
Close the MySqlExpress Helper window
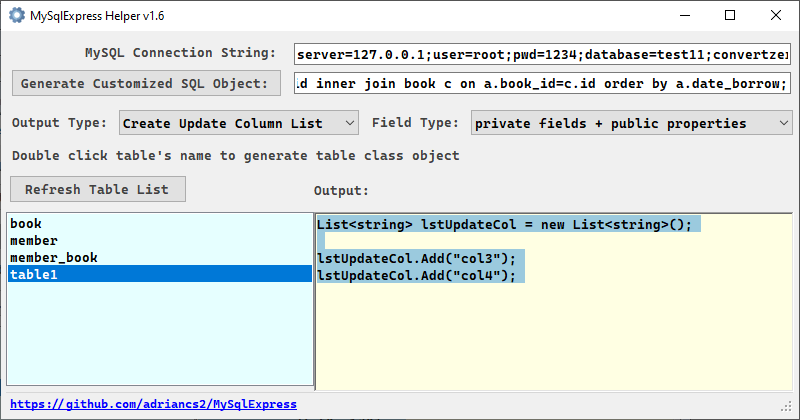tap(776, 15)
